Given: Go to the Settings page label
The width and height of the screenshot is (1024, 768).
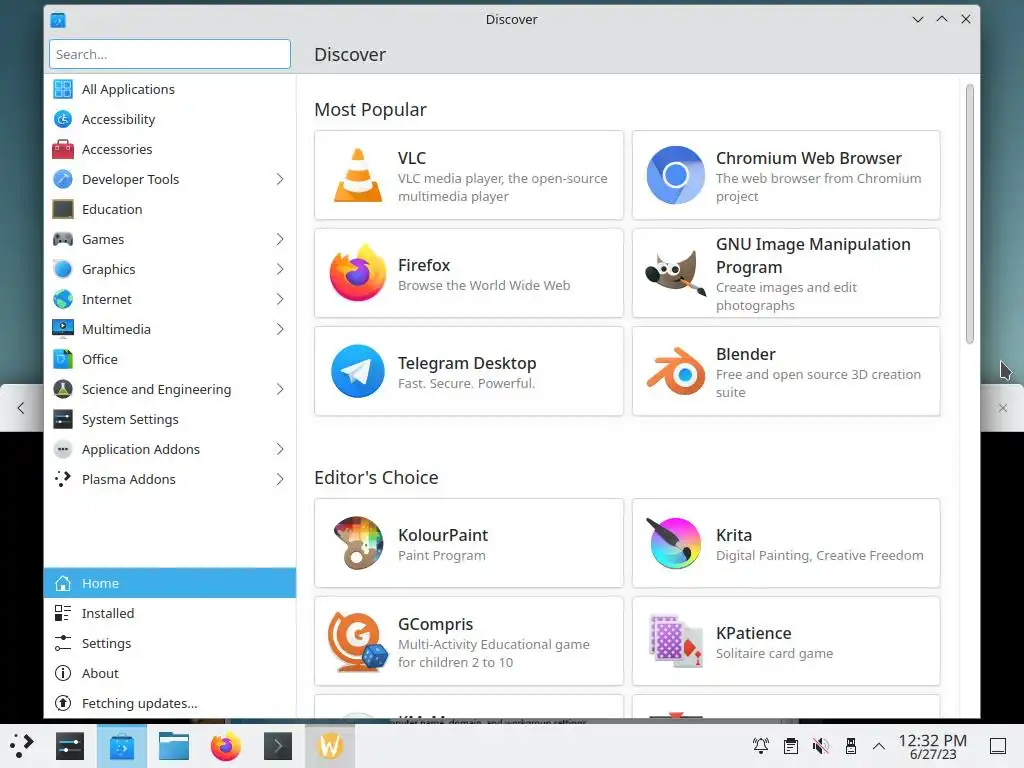Looking at the screenshot, I should tap(106, 643).
